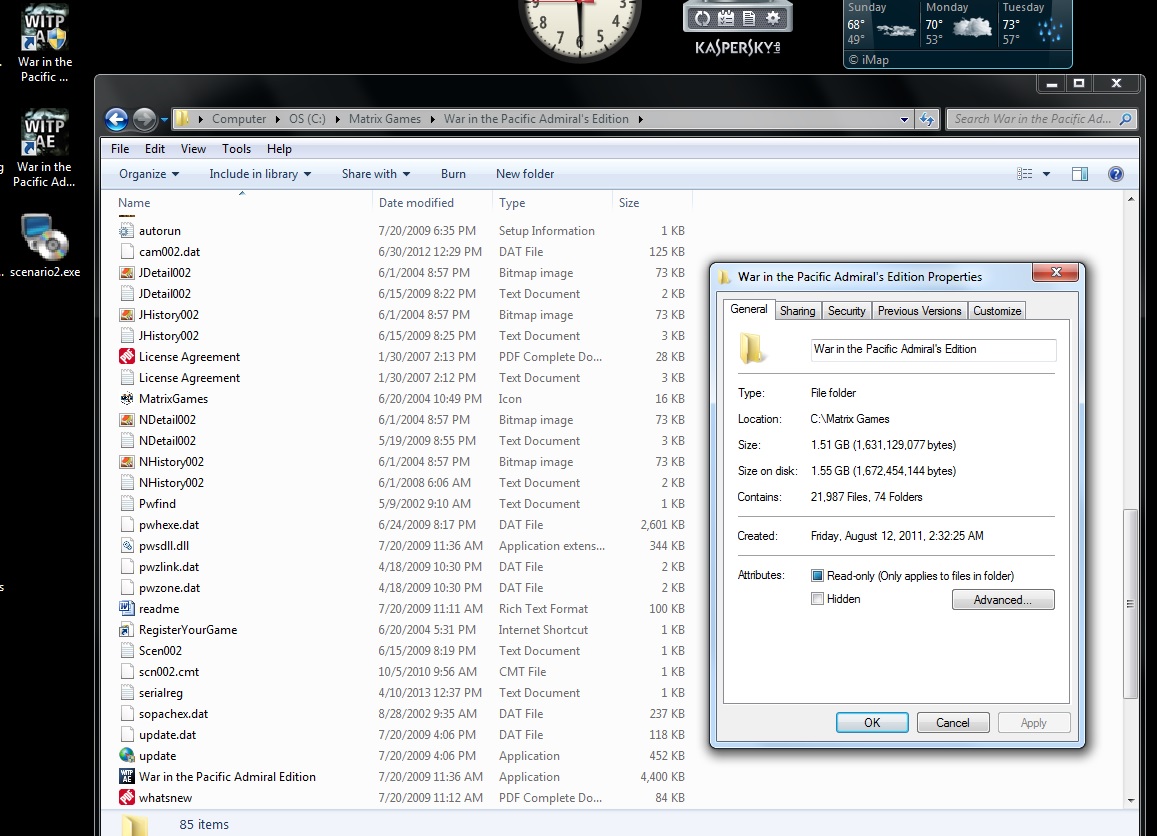Click New folder in the toolbar
Screen dimensions: 1157x836
[x=525, y=174]
